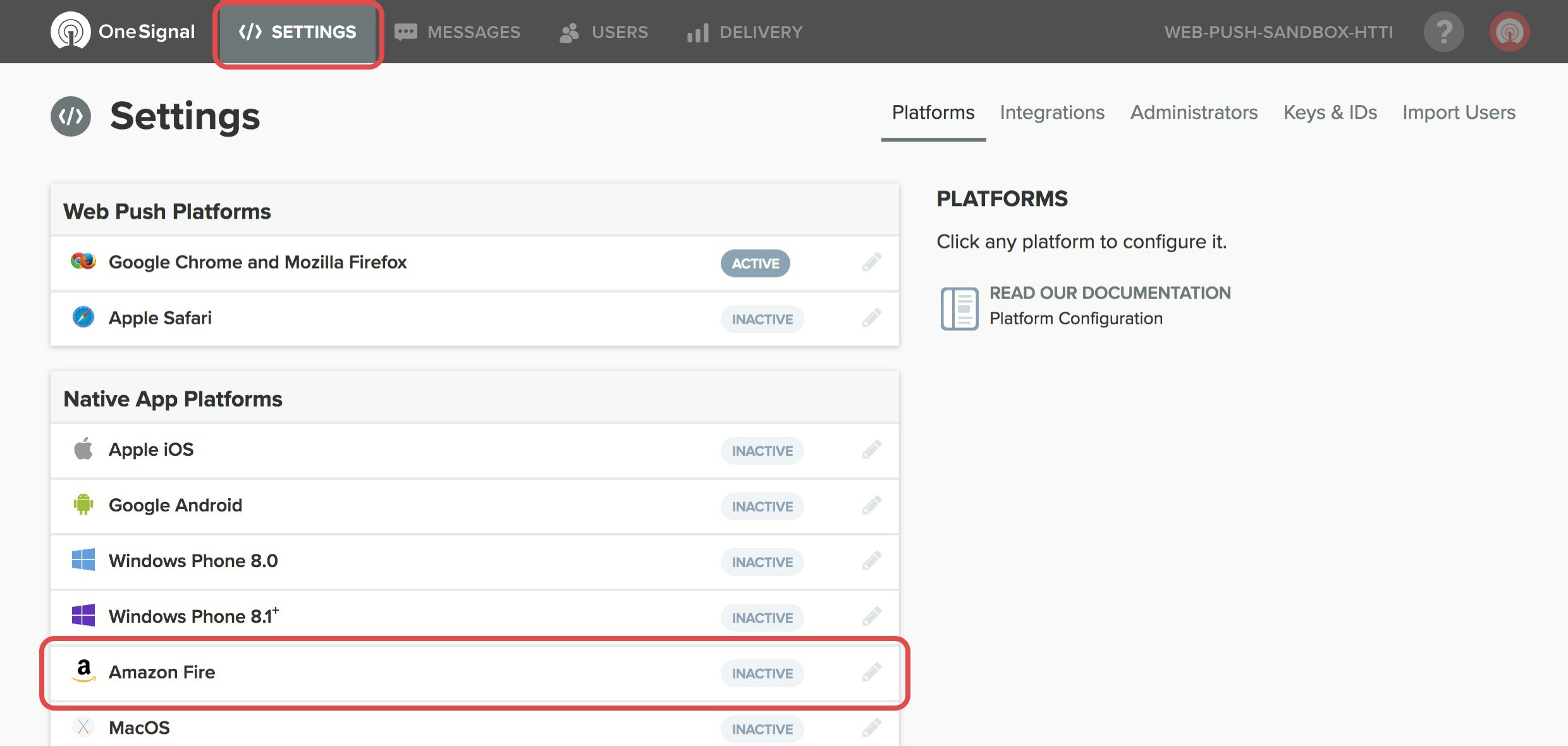Click the MacOS edit pencil
Screen dimensions: 1568x746
872,728
